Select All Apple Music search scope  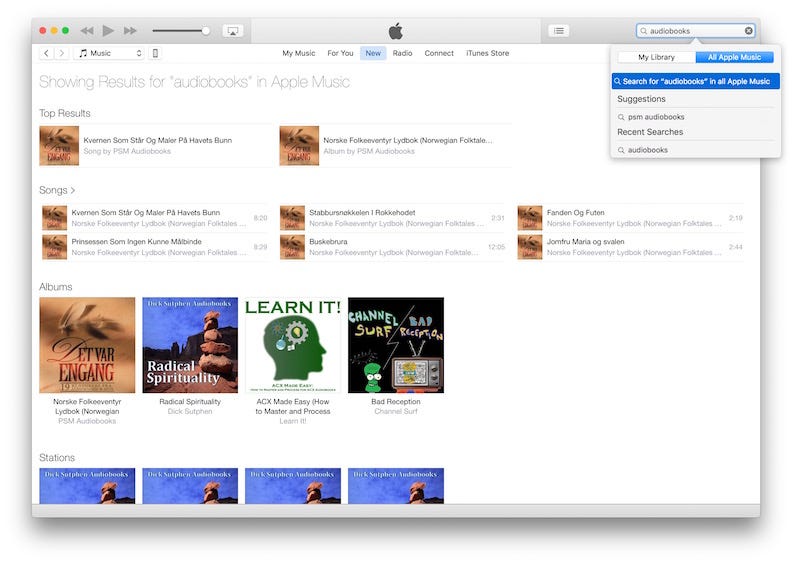[734, 57]
